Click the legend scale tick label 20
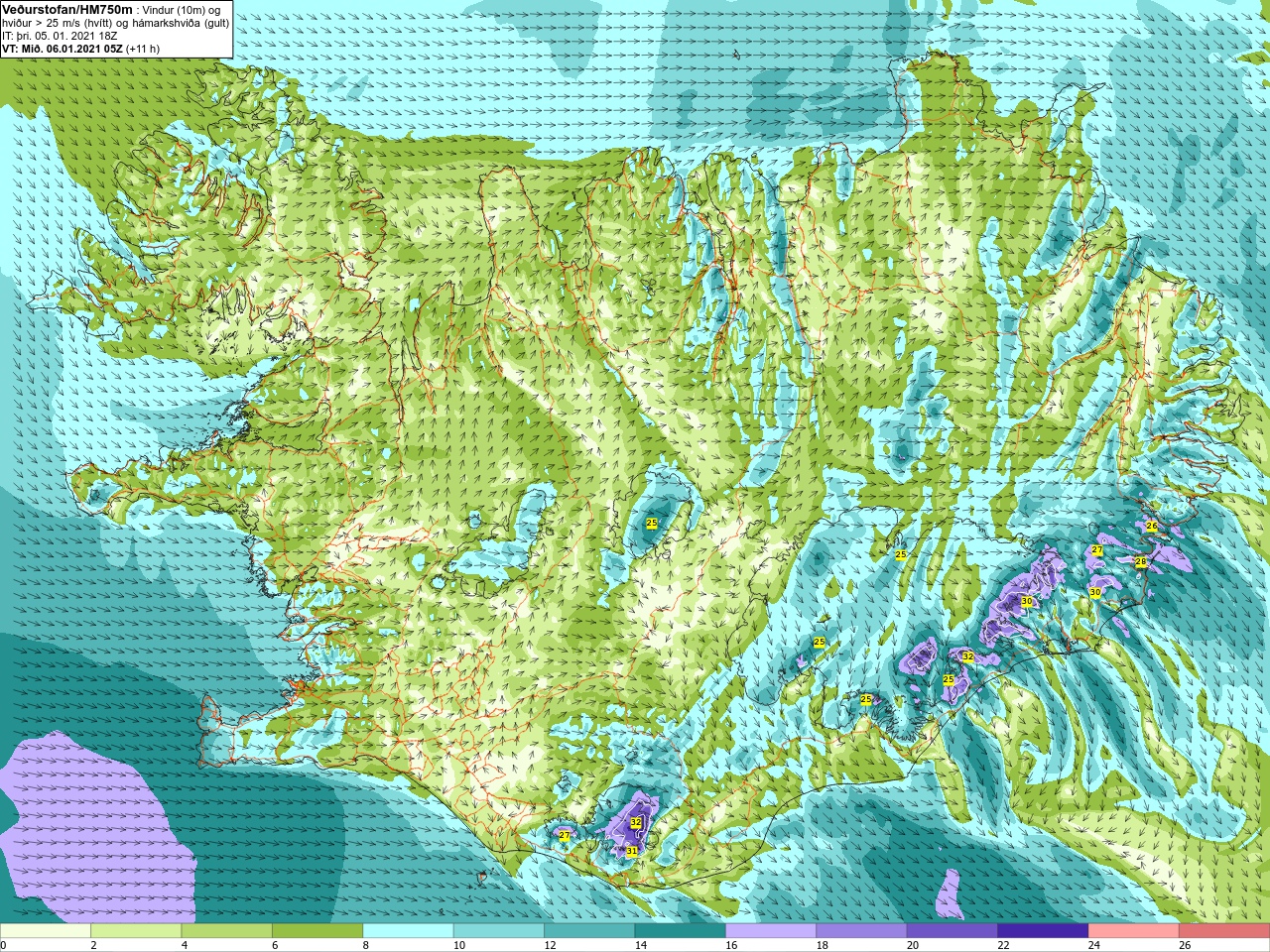The height and width of the screenshot is (952, 1270). pyautogui.click(x=913, y=945)
